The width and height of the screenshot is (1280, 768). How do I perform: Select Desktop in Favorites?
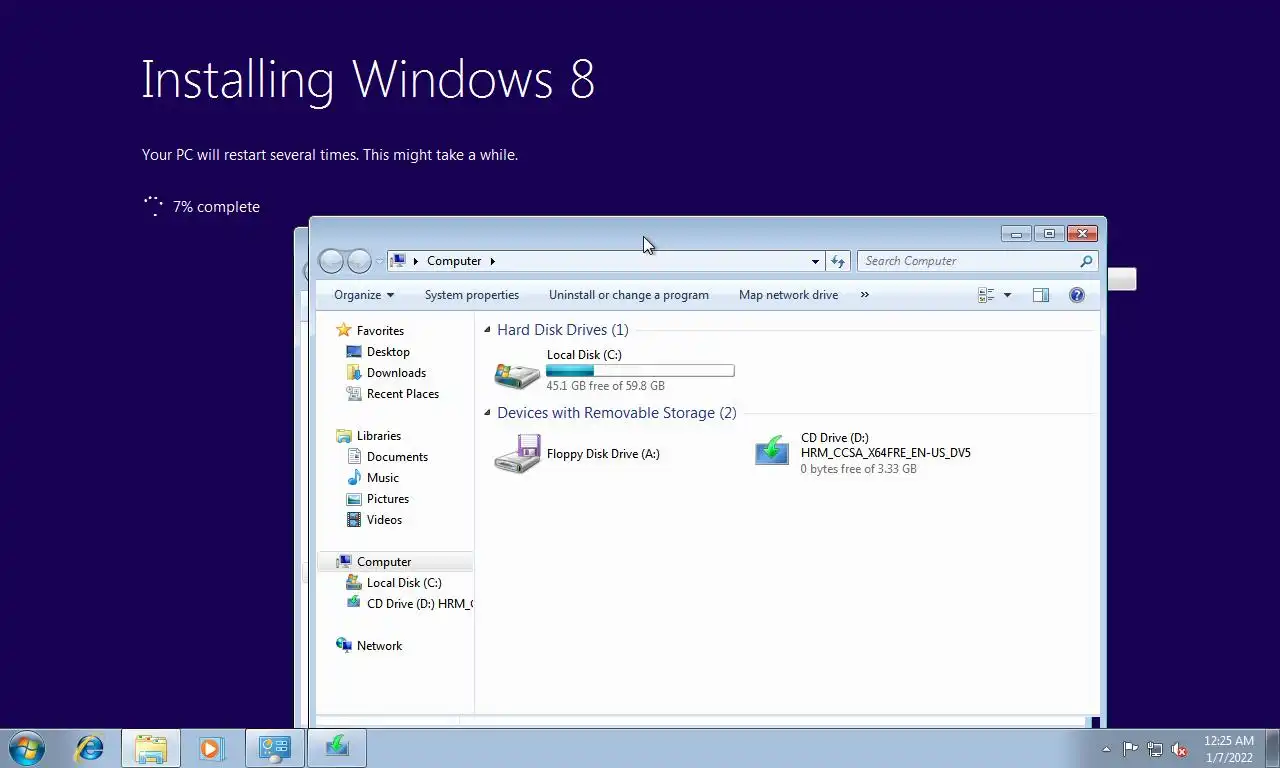coord(388,352)
